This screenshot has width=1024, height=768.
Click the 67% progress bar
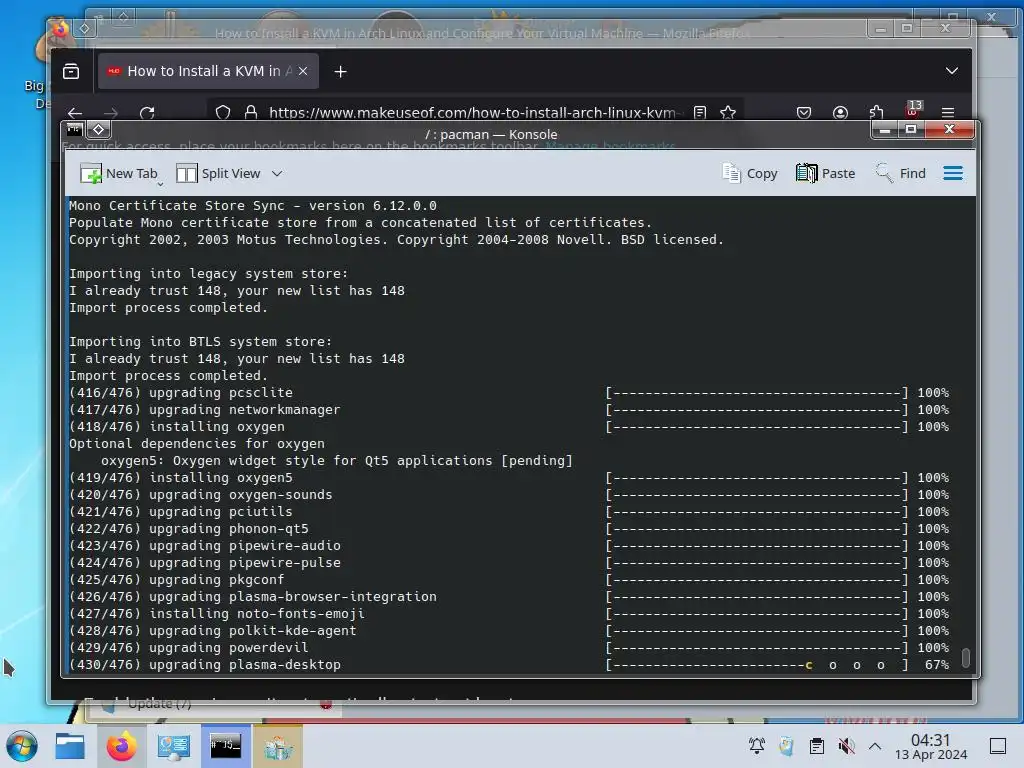click(x=756, y=665)
